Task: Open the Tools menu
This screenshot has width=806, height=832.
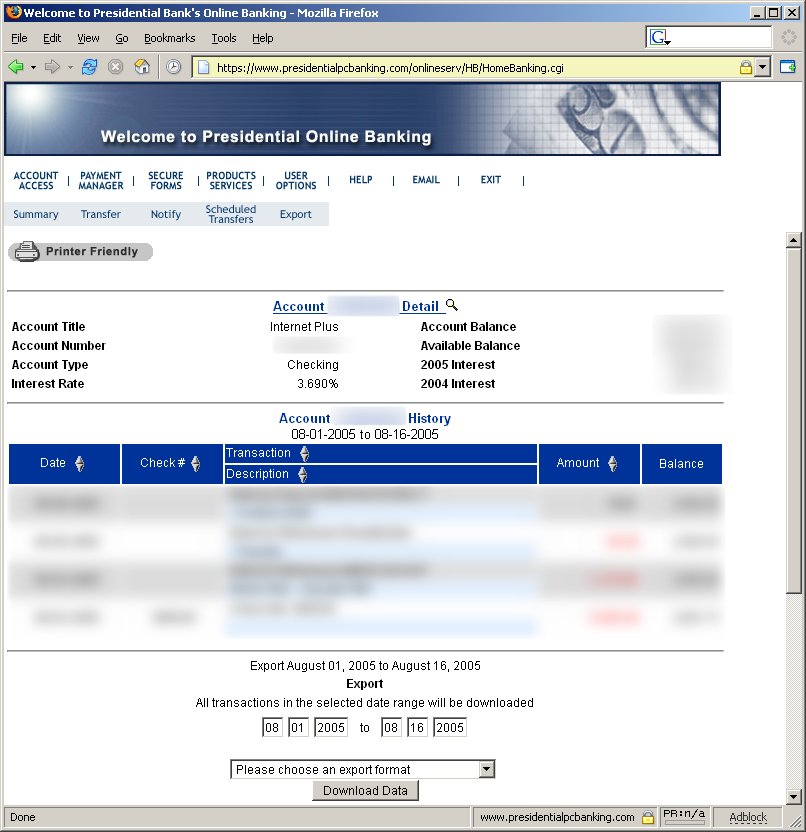Action: click(224, 38)
